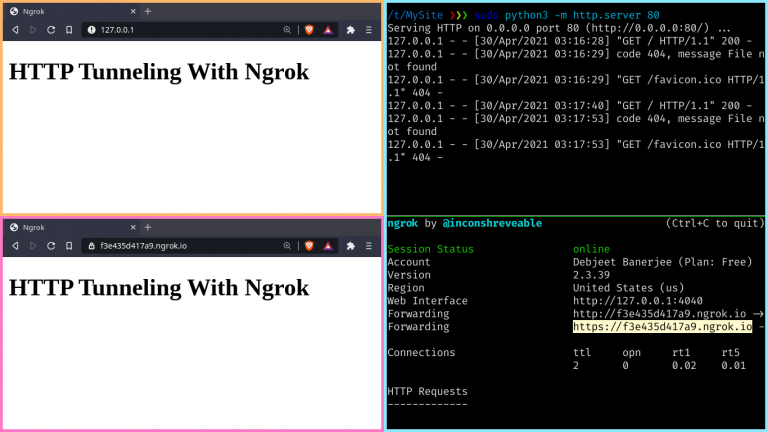Open the extensions puzzle icon in the 127.0.0.1 window
The height and width of the screenshot is (432, 768).
(x=351, y=30)
